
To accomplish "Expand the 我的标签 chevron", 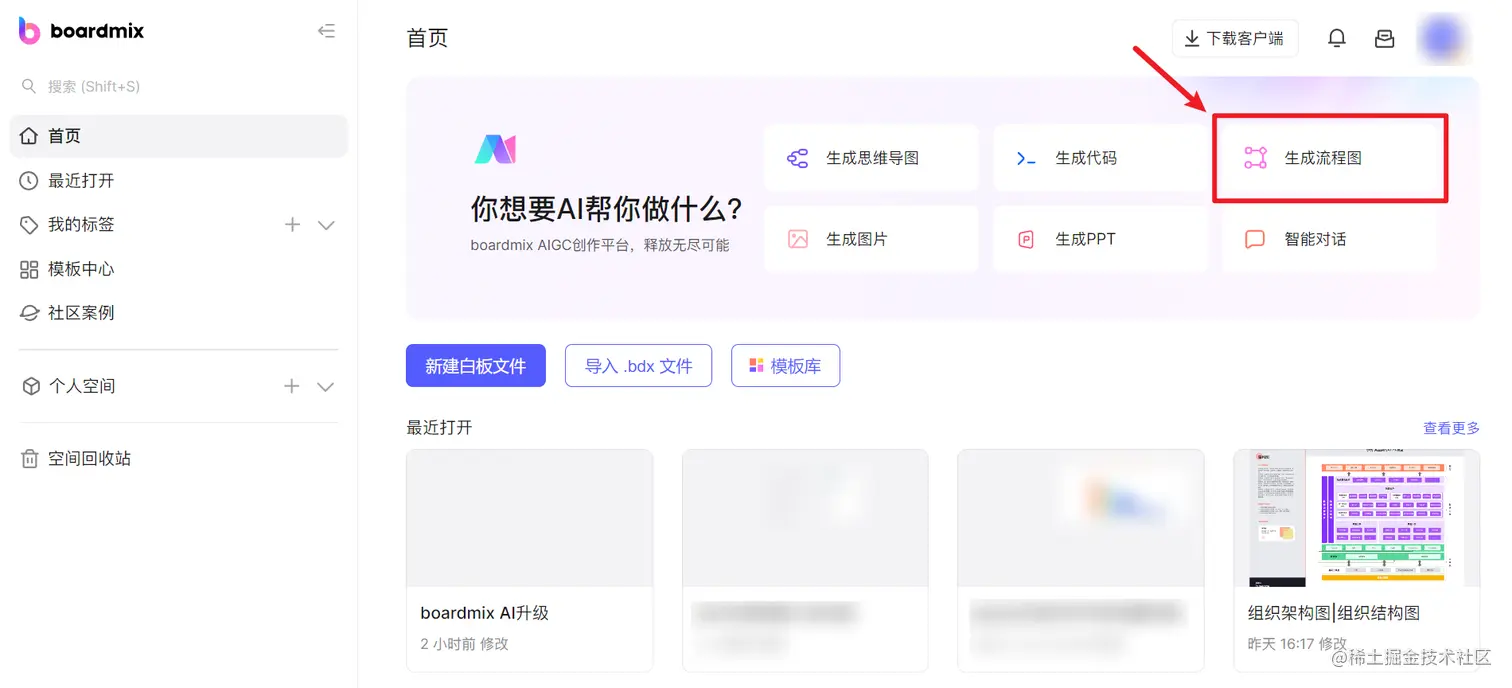I will (x=326, y=225).
